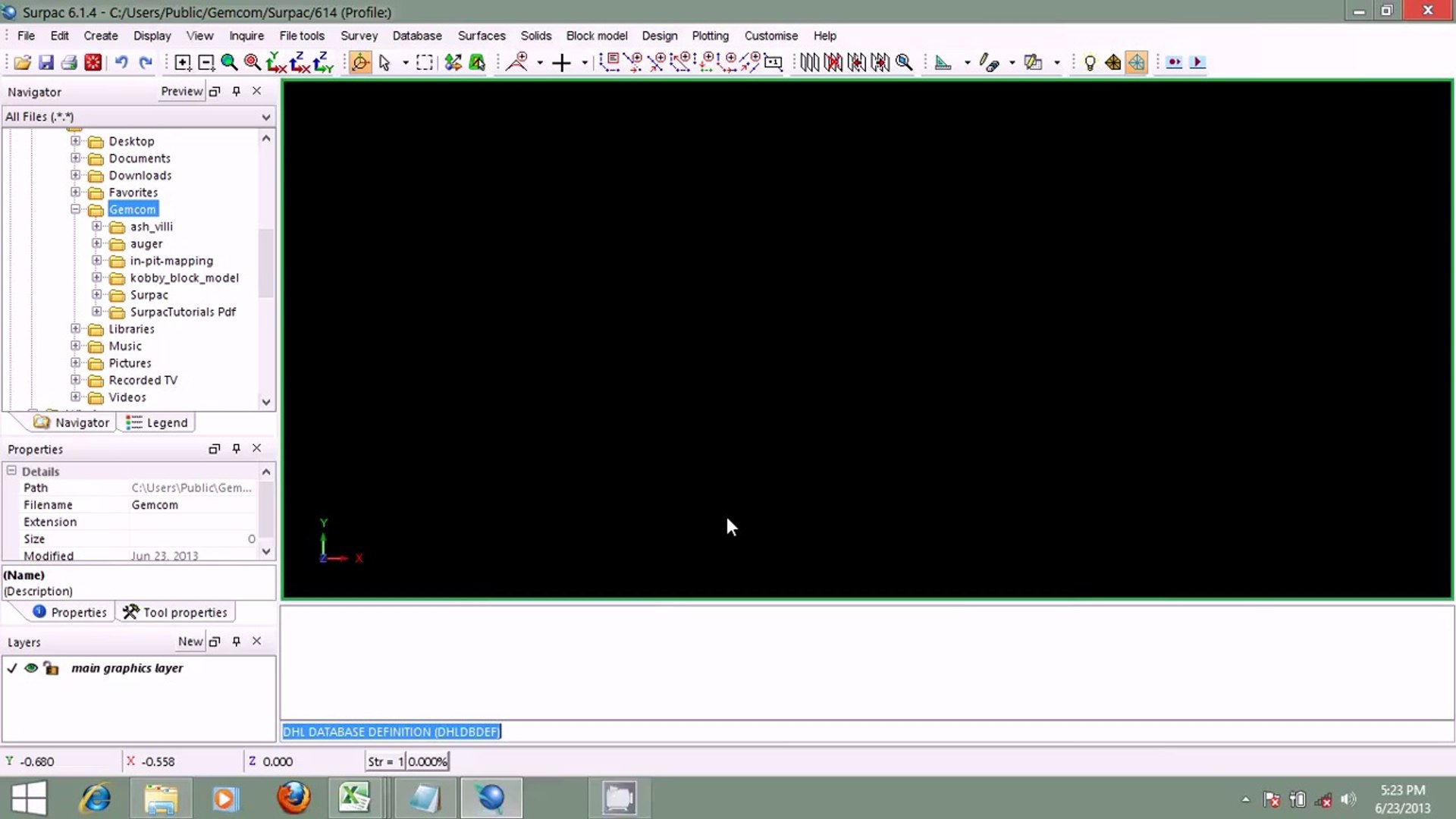The image size is (1456, 819).
Task: Toggle the orbit view mode button
Action: pyautogui.click(x=360, y=63)
